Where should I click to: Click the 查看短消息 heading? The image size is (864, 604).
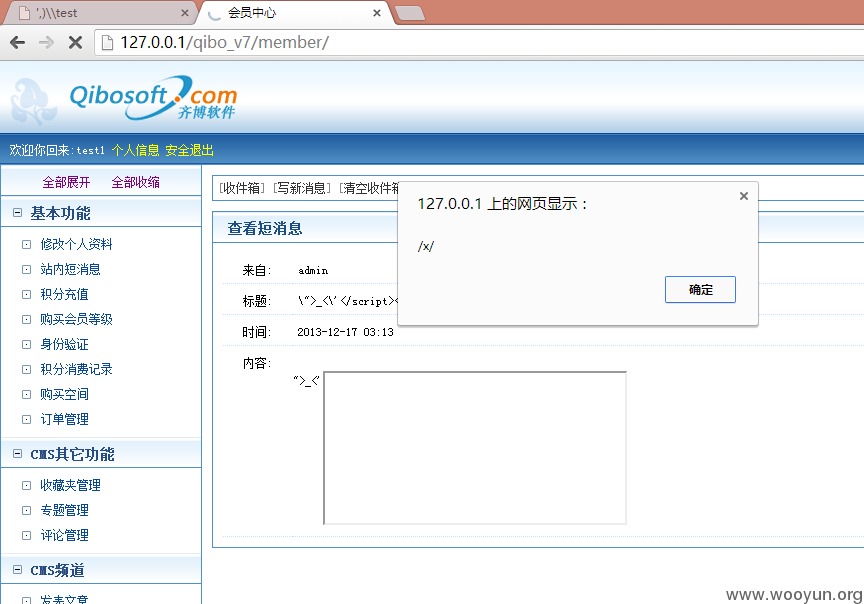(265, 228)
